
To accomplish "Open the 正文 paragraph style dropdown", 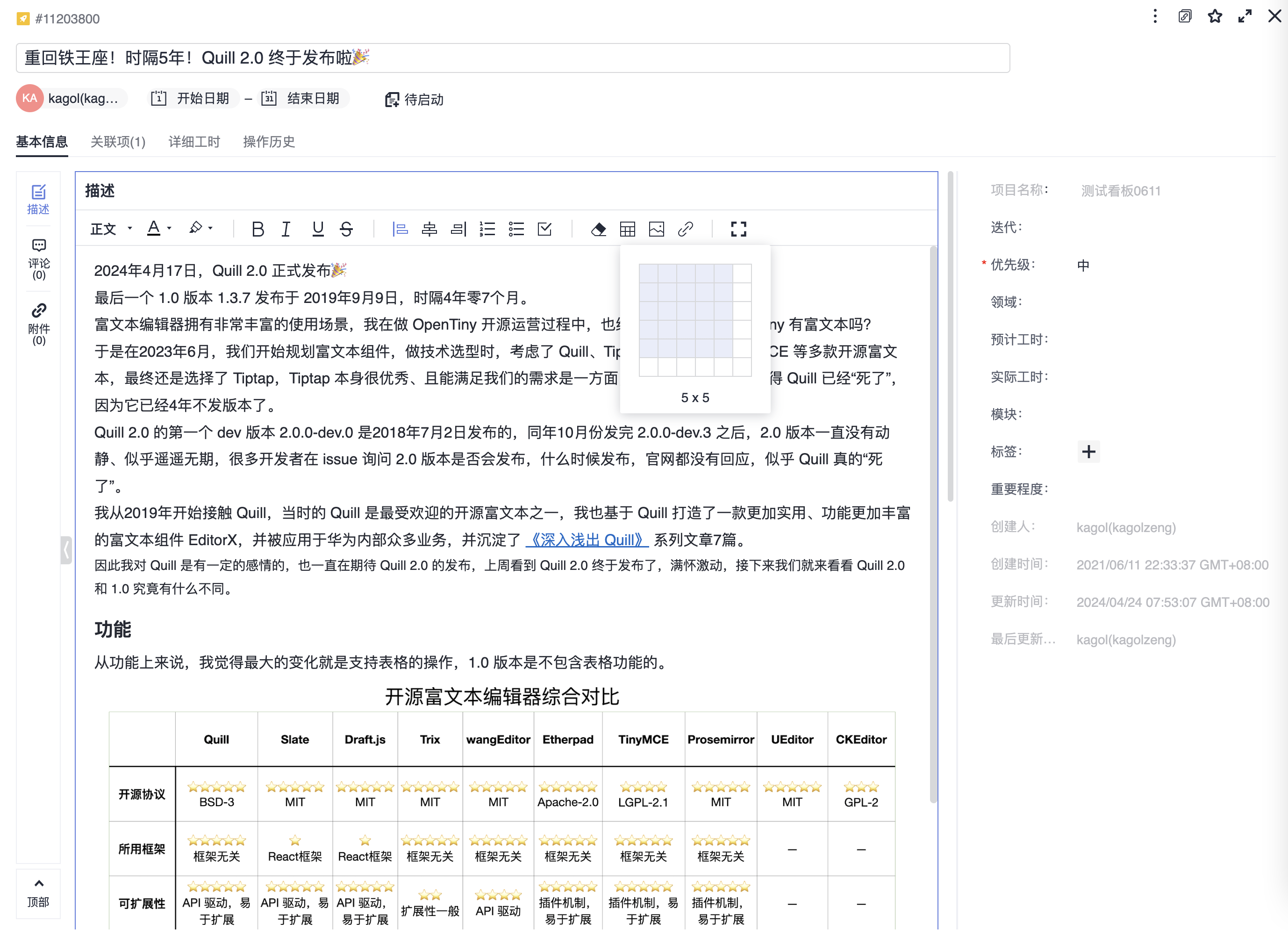I will (111, 229).
